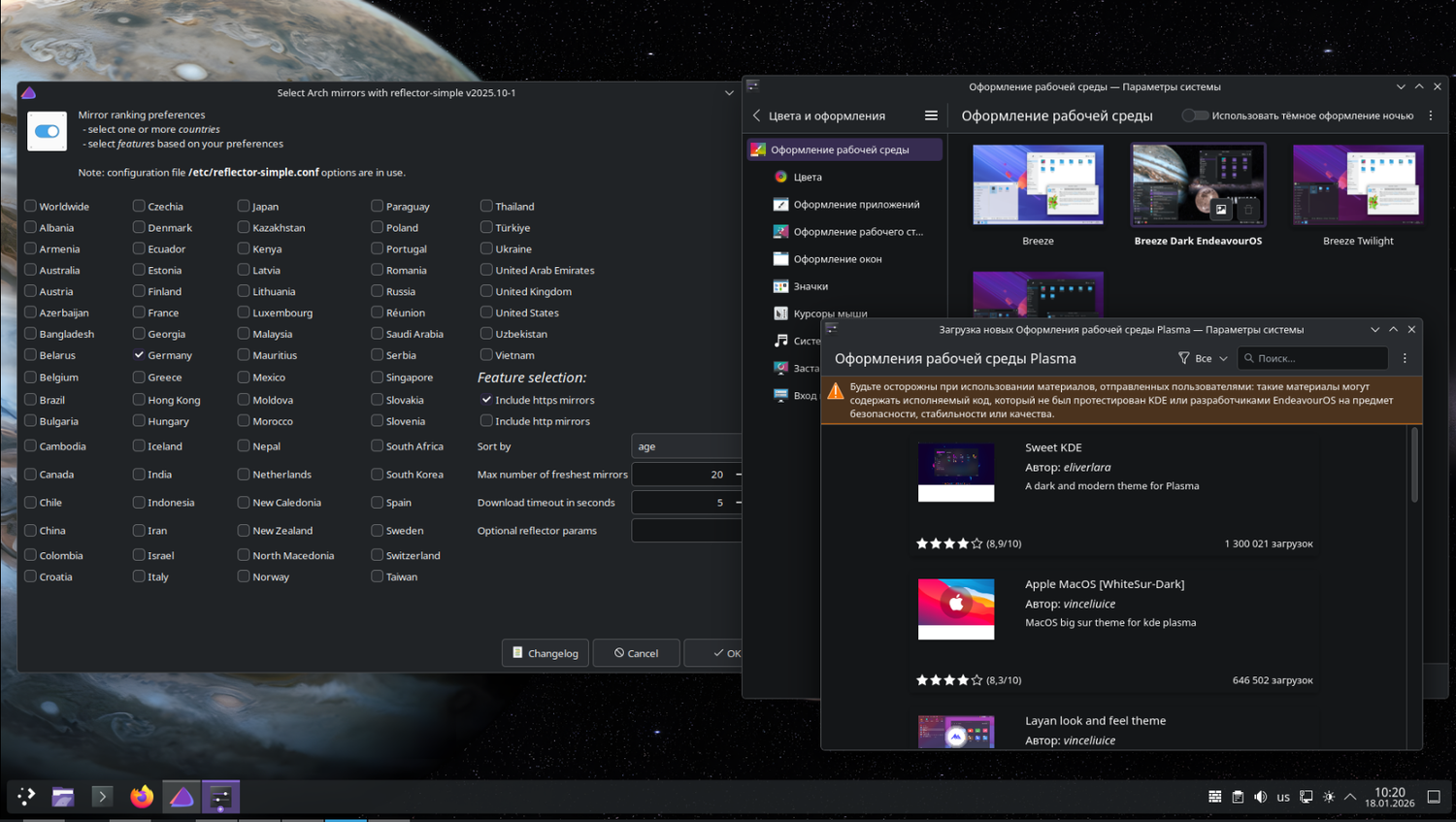Open Оформление окон in sidebar
Screen dimensions: 1456x822
(844, 259)
